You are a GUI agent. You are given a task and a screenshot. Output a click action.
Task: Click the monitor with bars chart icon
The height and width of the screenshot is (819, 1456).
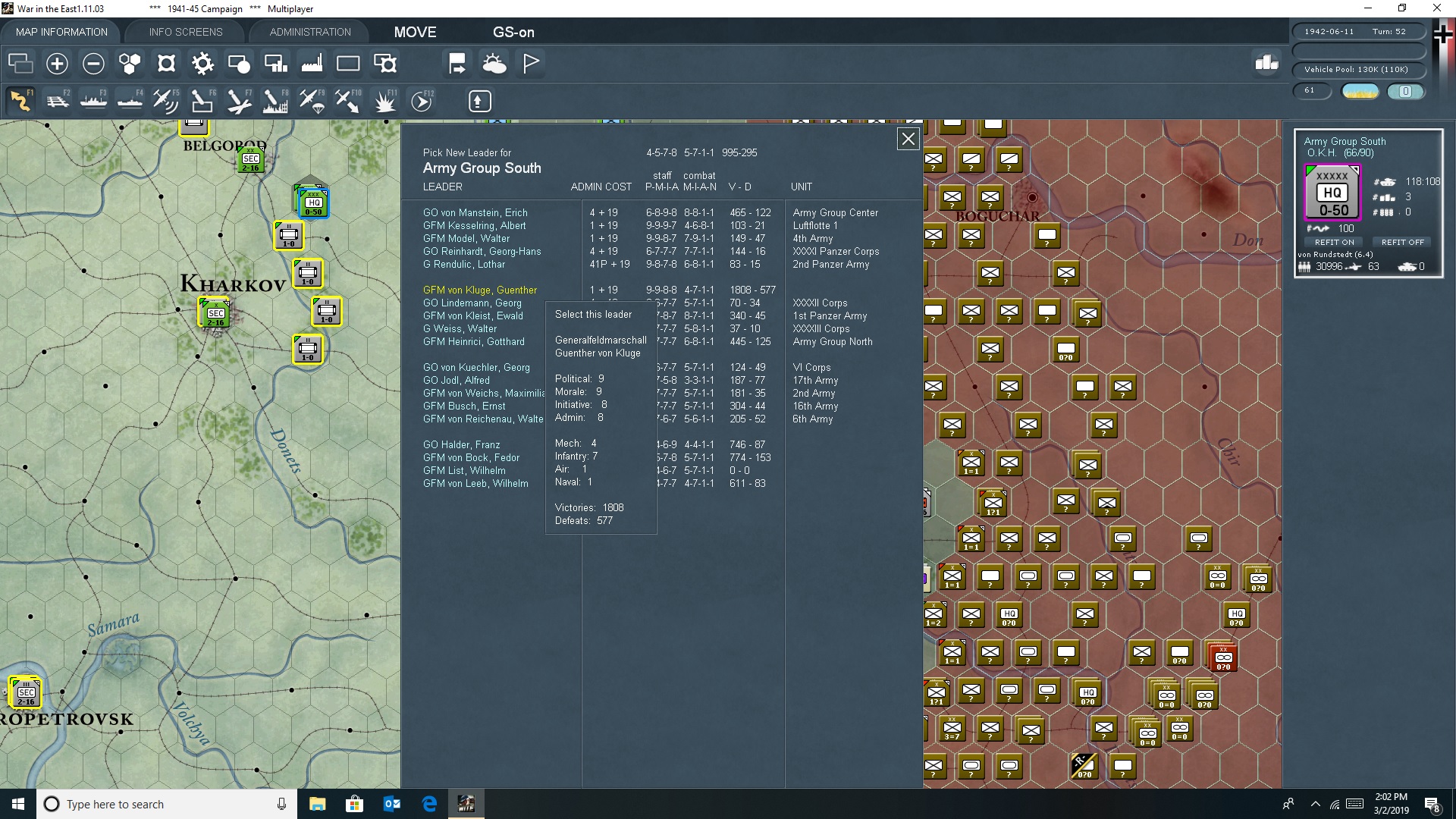(x=275, y=64)
